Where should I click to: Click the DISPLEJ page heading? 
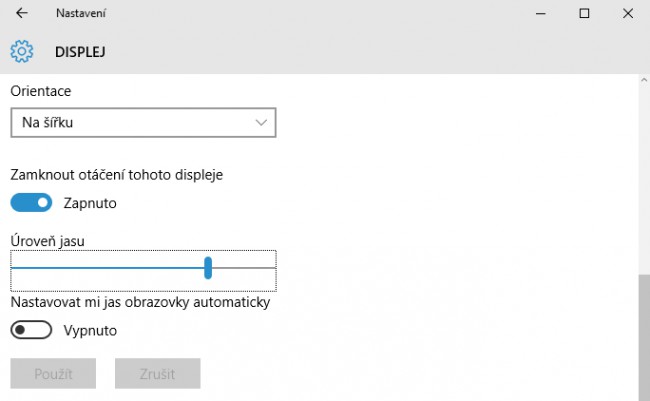[x=80, y=52]
